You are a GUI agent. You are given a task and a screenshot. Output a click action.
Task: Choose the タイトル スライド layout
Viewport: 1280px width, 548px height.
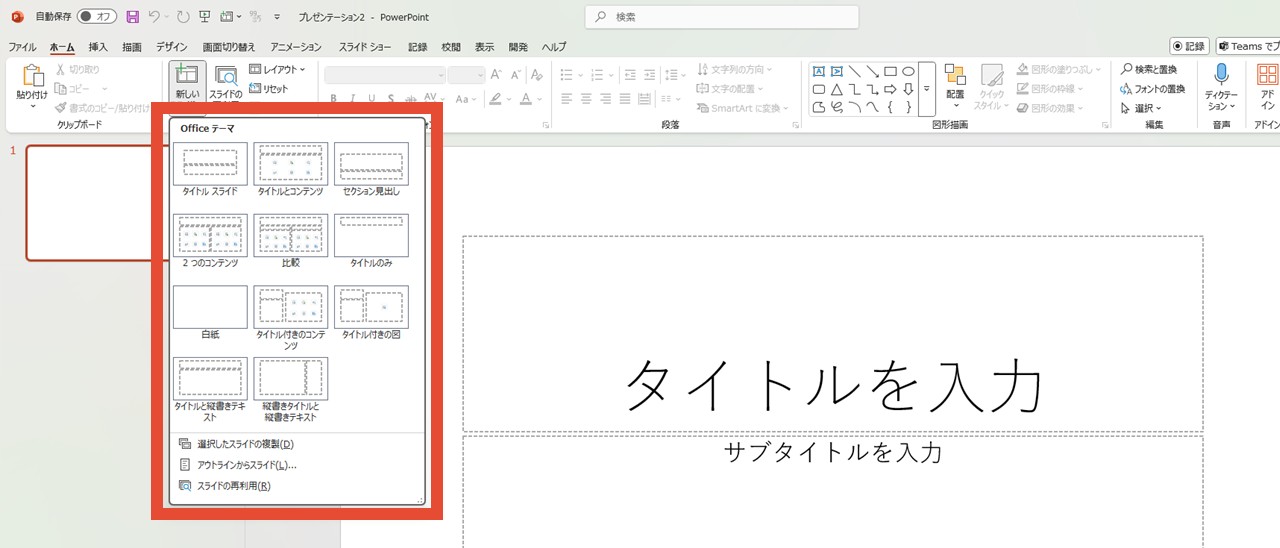pyautogui.click(x=210, y=169)
